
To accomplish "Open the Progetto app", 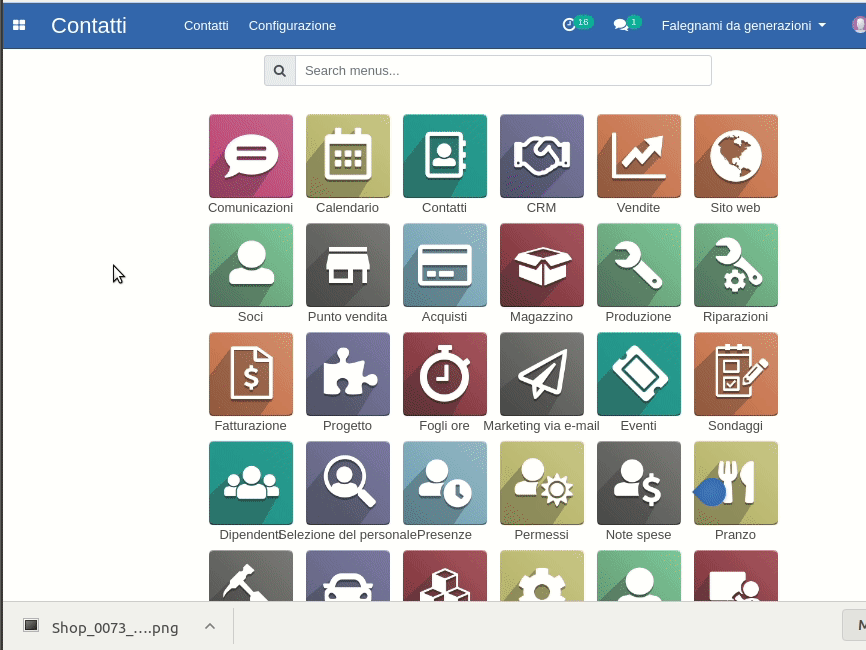I will point(348,374).
